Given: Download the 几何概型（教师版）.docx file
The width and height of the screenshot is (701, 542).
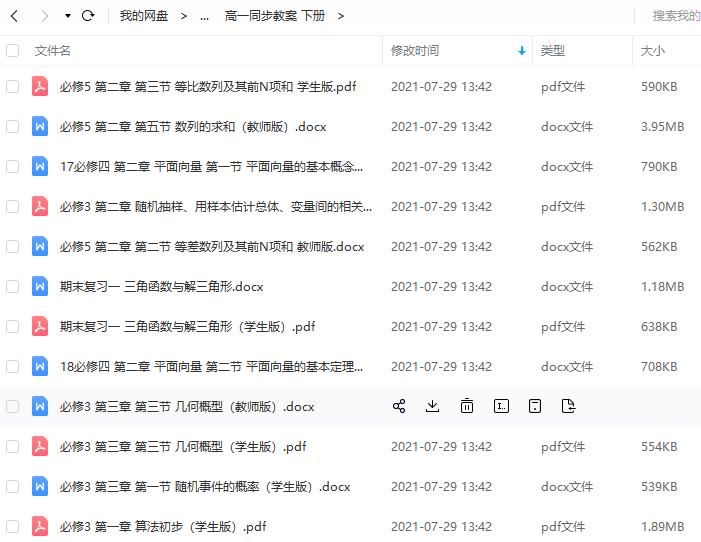Looking at the screenshot, I should [x=433, y=406].
